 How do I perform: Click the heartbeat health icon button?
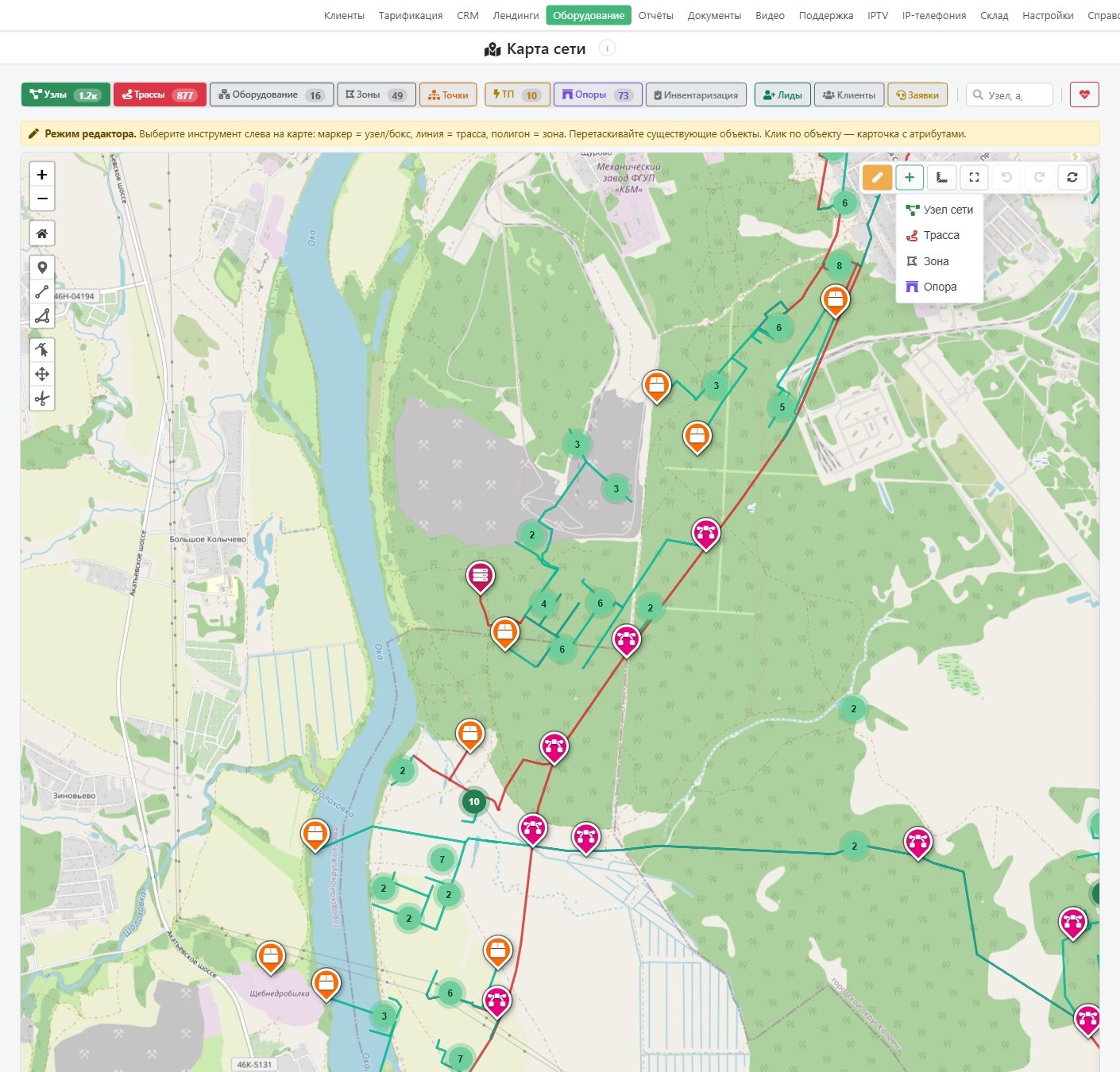coord(1084,94)
